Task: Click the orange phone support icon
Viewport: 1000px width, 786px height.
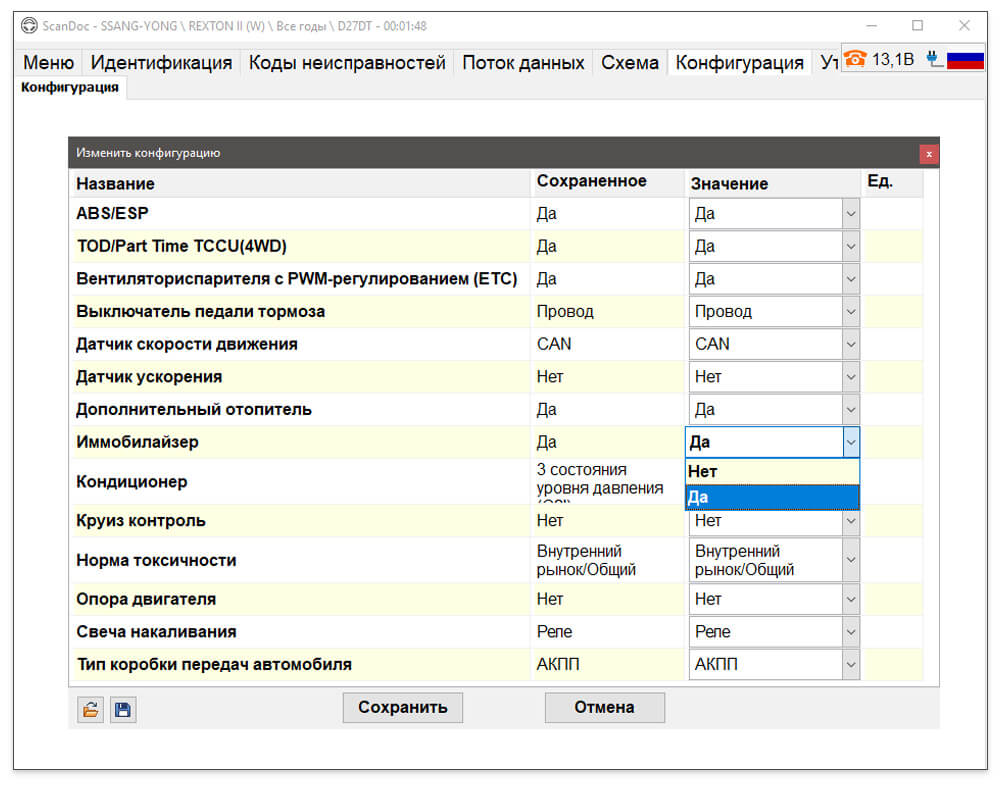Action: [855, 59]
